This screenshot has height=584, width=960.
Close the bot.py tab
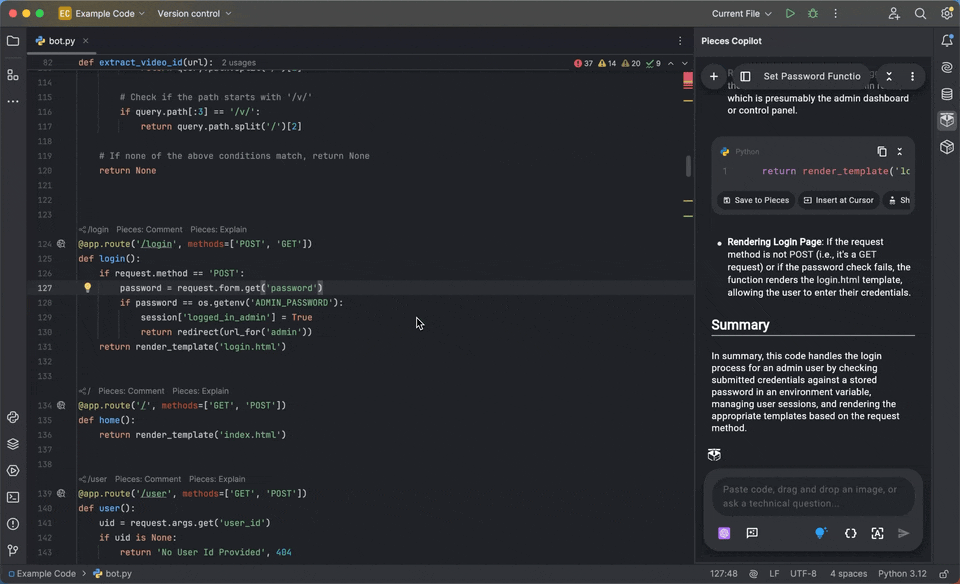coord(86,41)
